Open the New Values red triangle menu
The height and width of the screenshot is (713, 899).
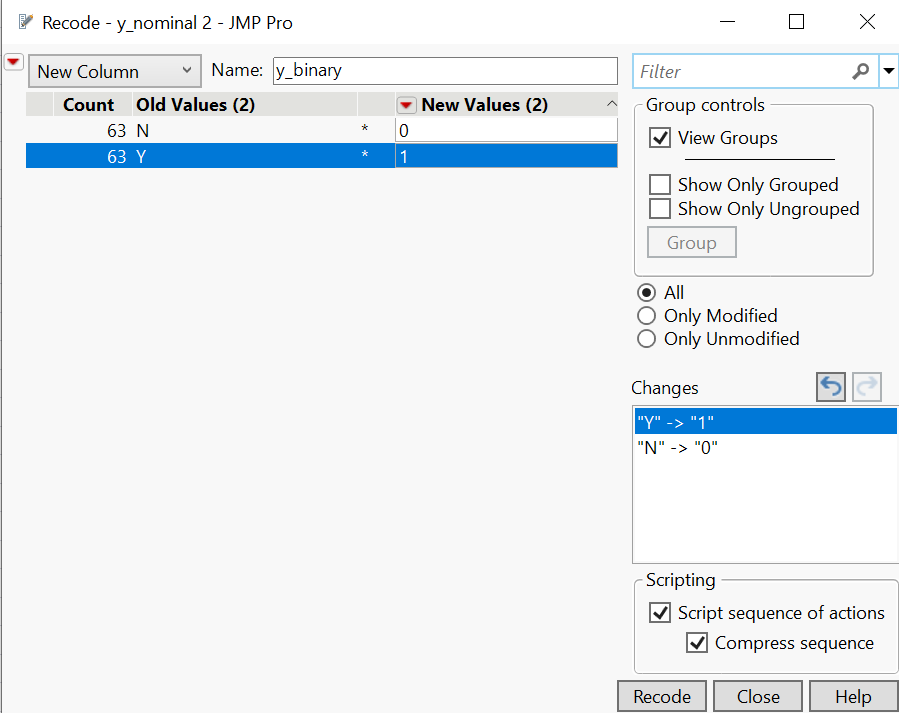(406, 105)
